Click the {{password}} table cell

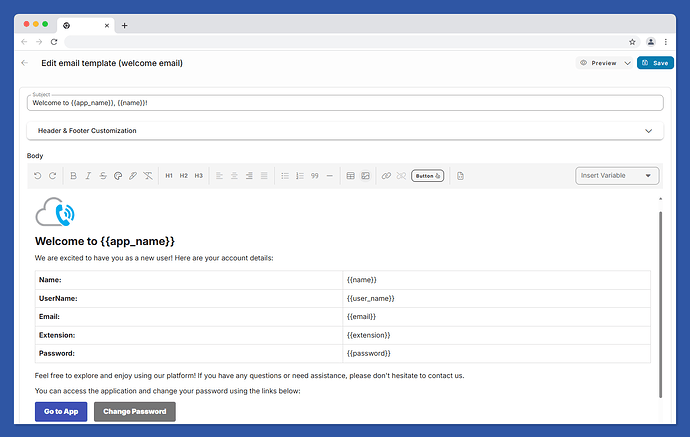click(497, 353)
